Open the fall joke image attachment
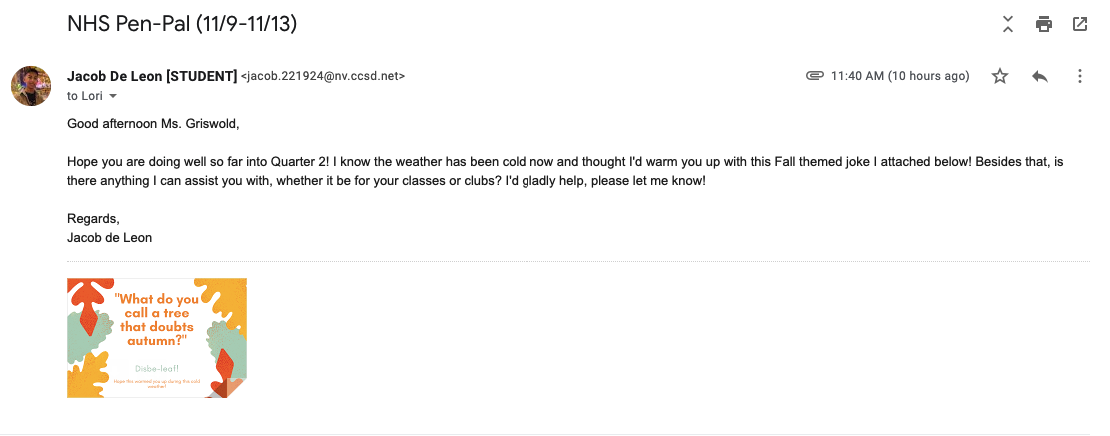 [157, 338]
